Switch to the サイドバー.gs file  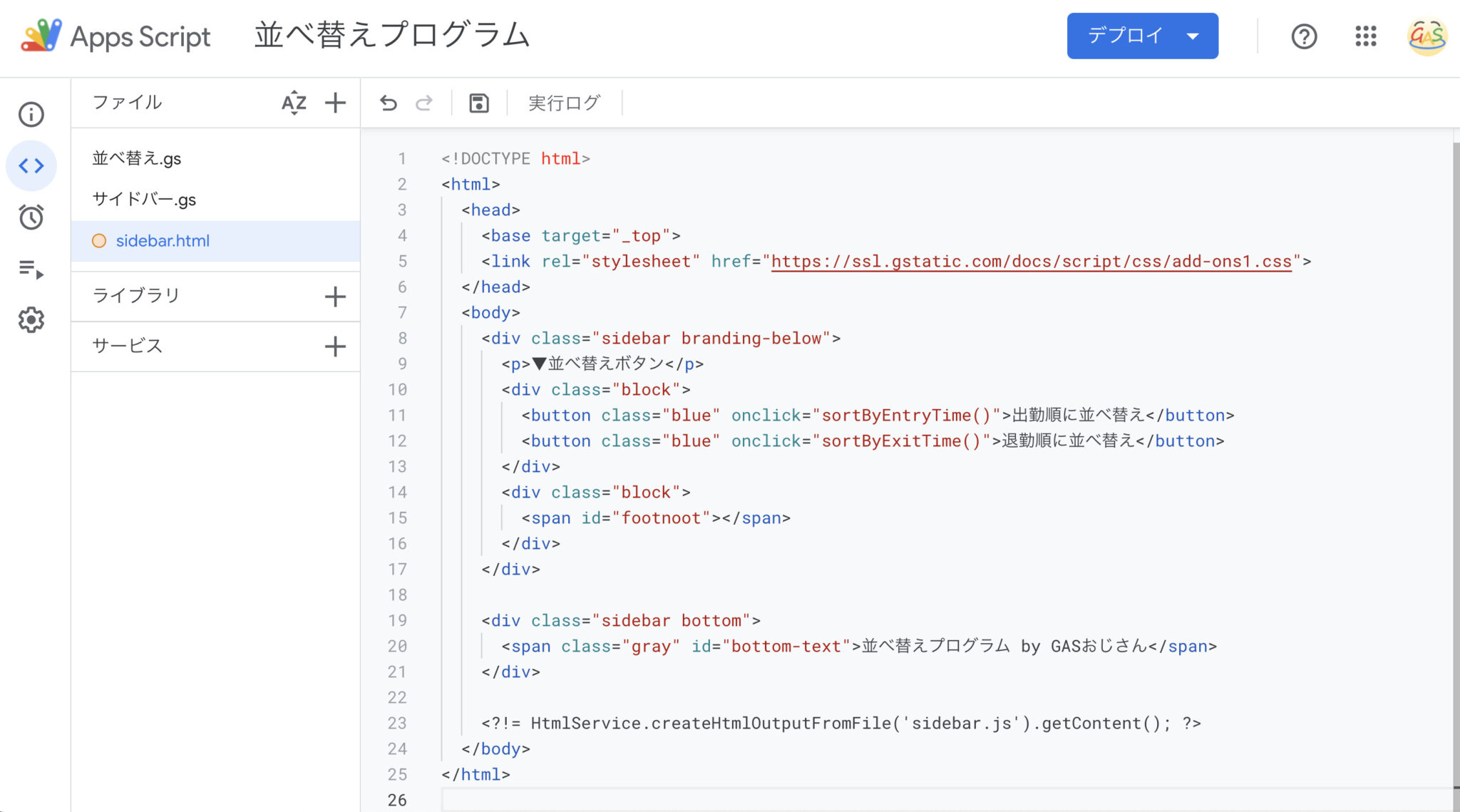[x=145, y=200]
